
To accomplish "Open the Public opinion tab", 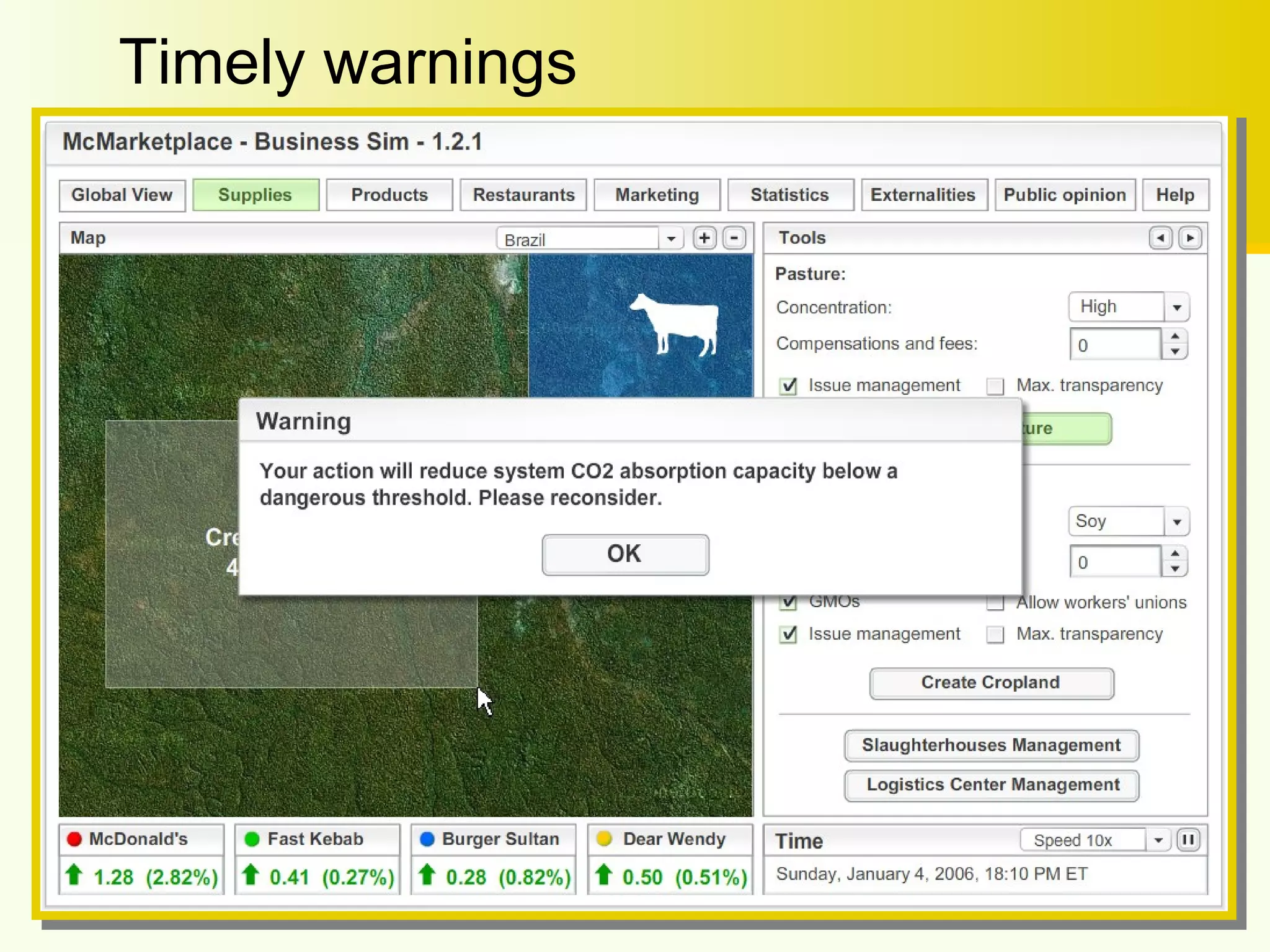I will pos(1065,195).
